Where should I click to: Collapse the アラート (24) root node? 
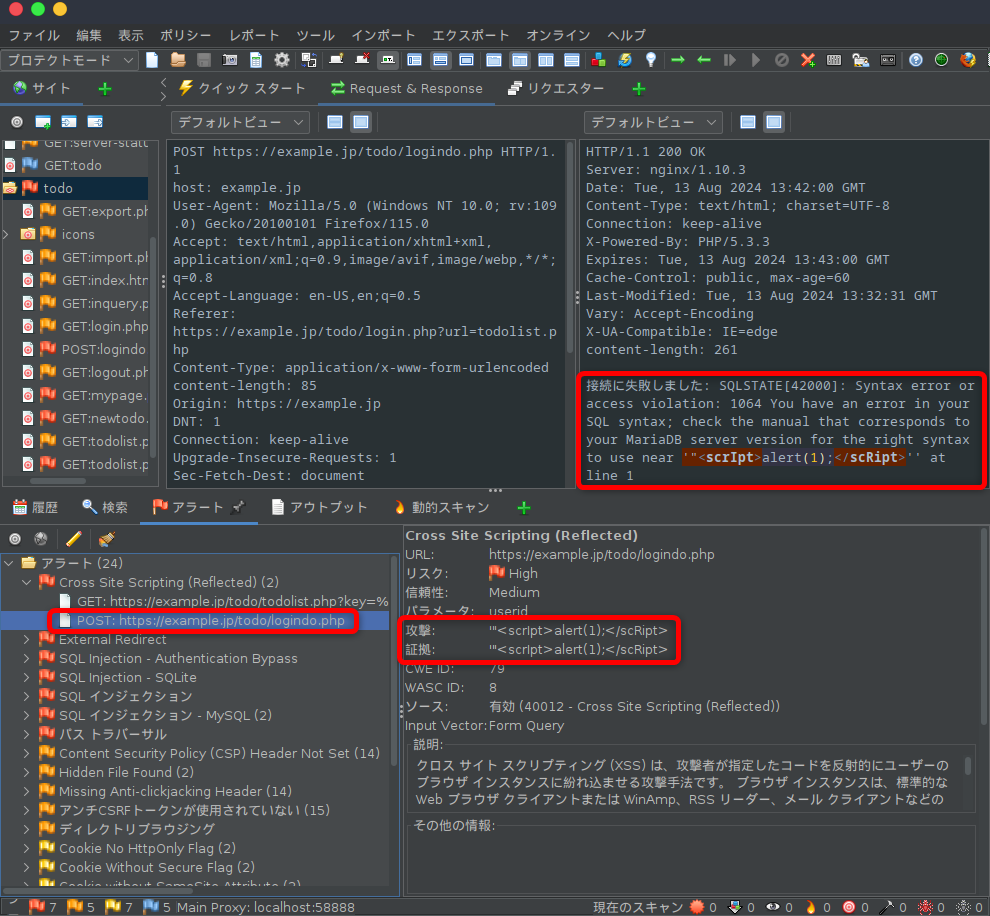pos(8,562)
